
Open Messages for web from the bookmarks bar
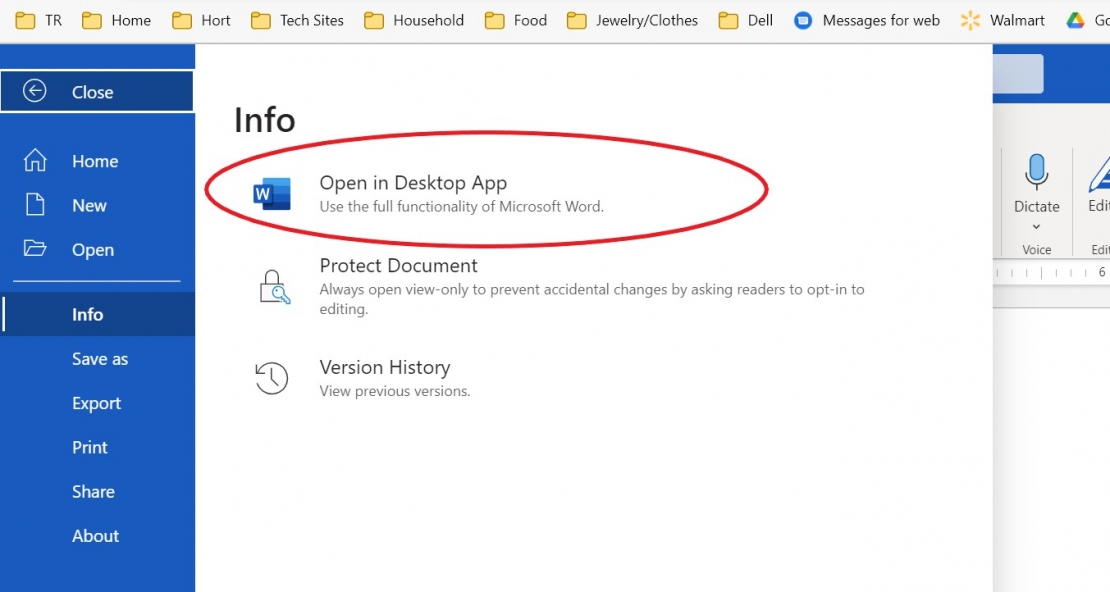(x=866, y=19)
